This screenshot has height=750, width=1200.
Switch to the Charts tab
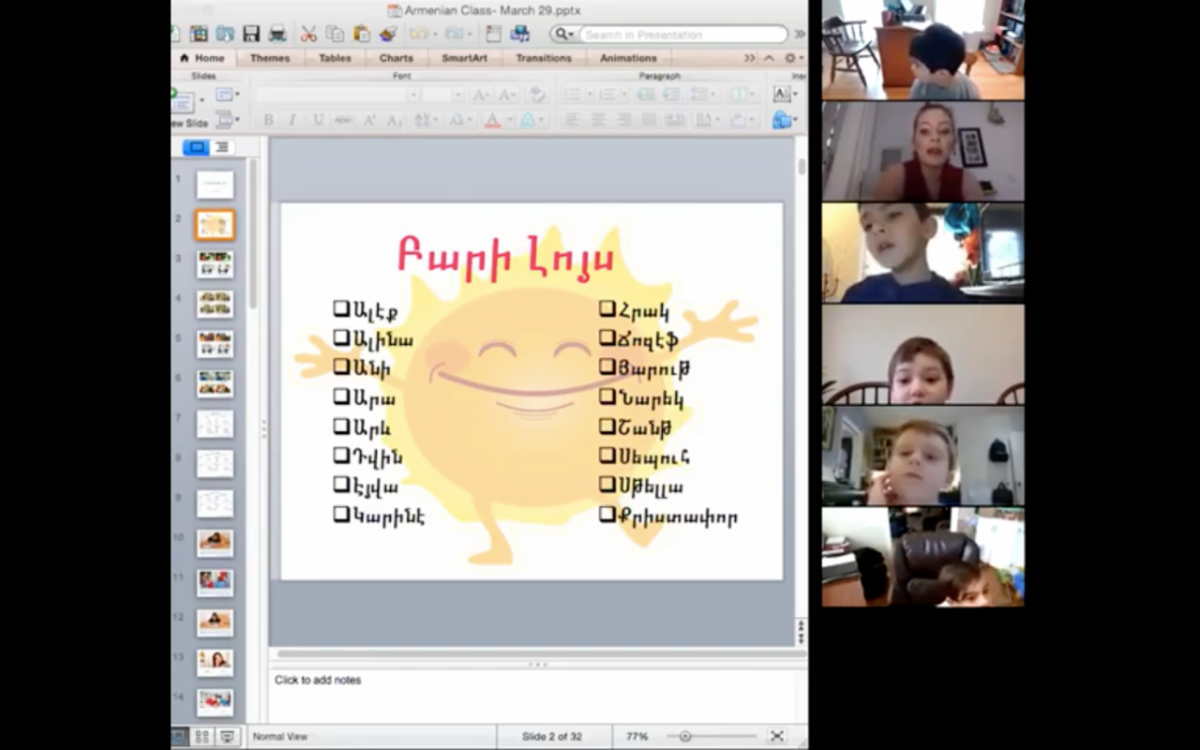point(396,58)
